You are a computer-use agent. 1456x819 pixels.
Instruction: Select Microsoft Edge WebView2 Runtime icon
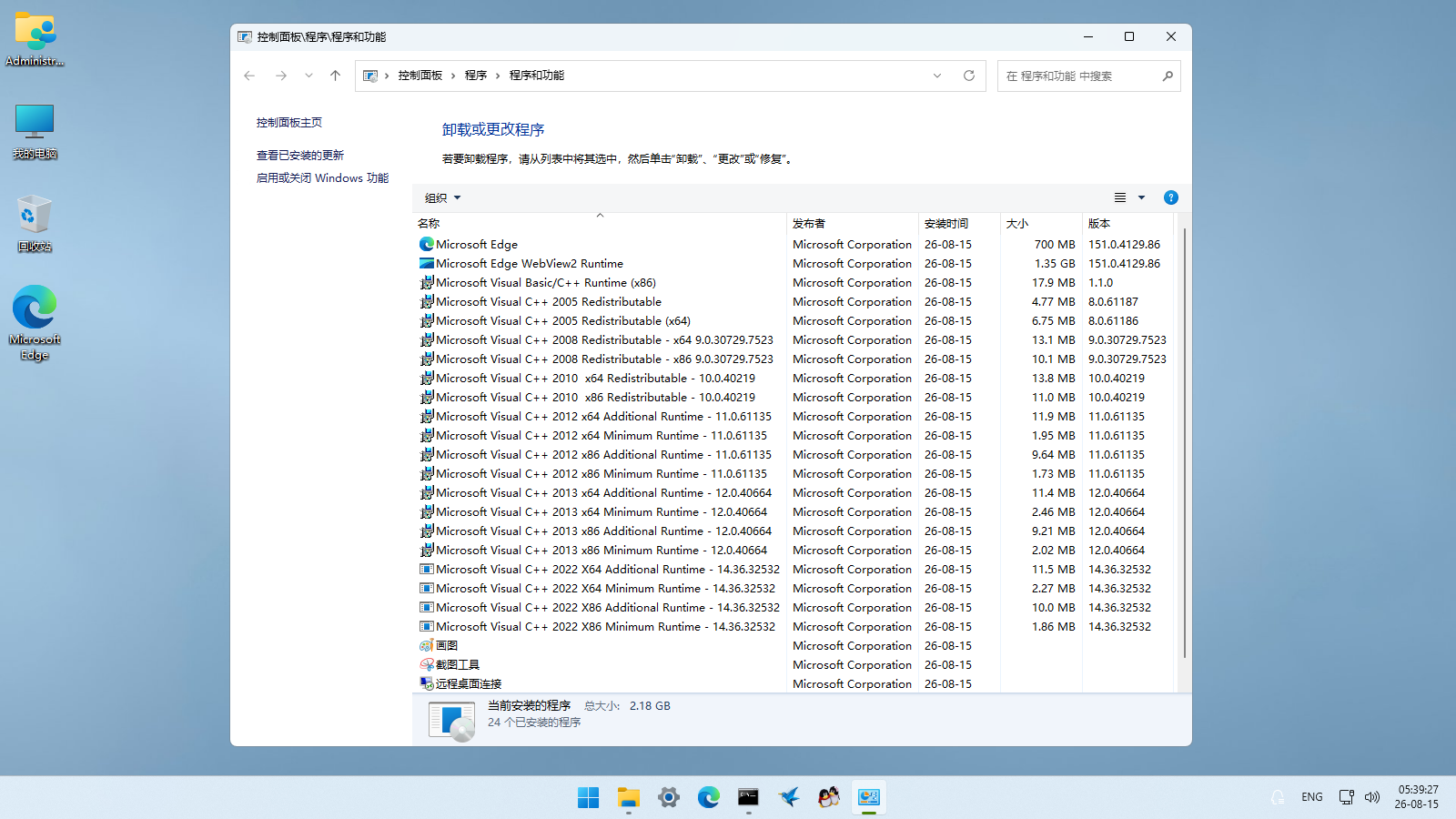[x=427, y=264]
